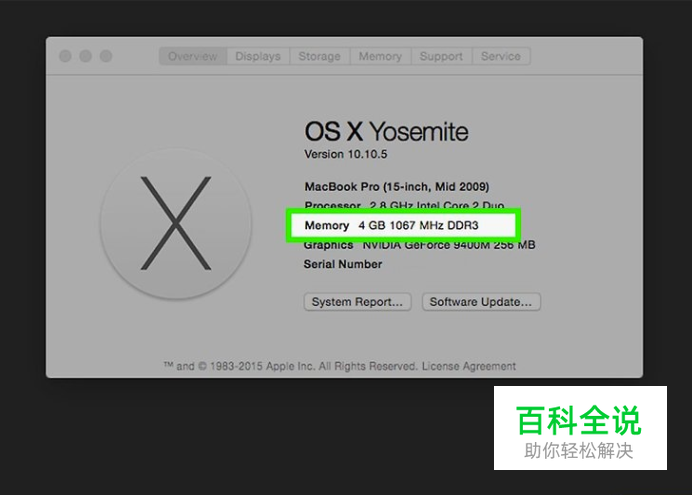Select the Memory tab
This screenshot has height=495, width=692.
(x=380, y=56)
